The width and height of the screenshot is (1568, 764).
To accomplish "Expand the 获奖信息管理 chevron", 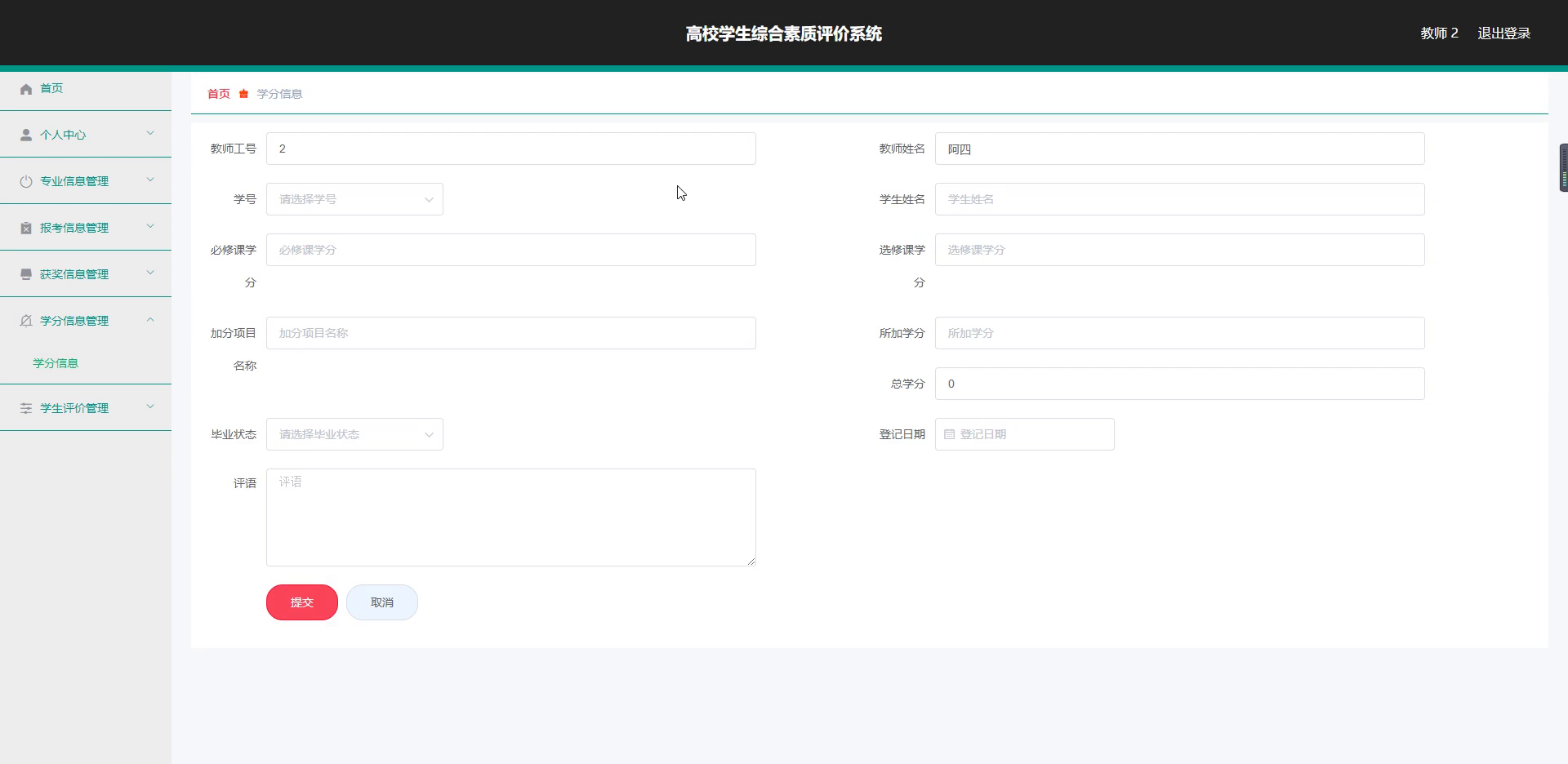I will coord(150,273).
